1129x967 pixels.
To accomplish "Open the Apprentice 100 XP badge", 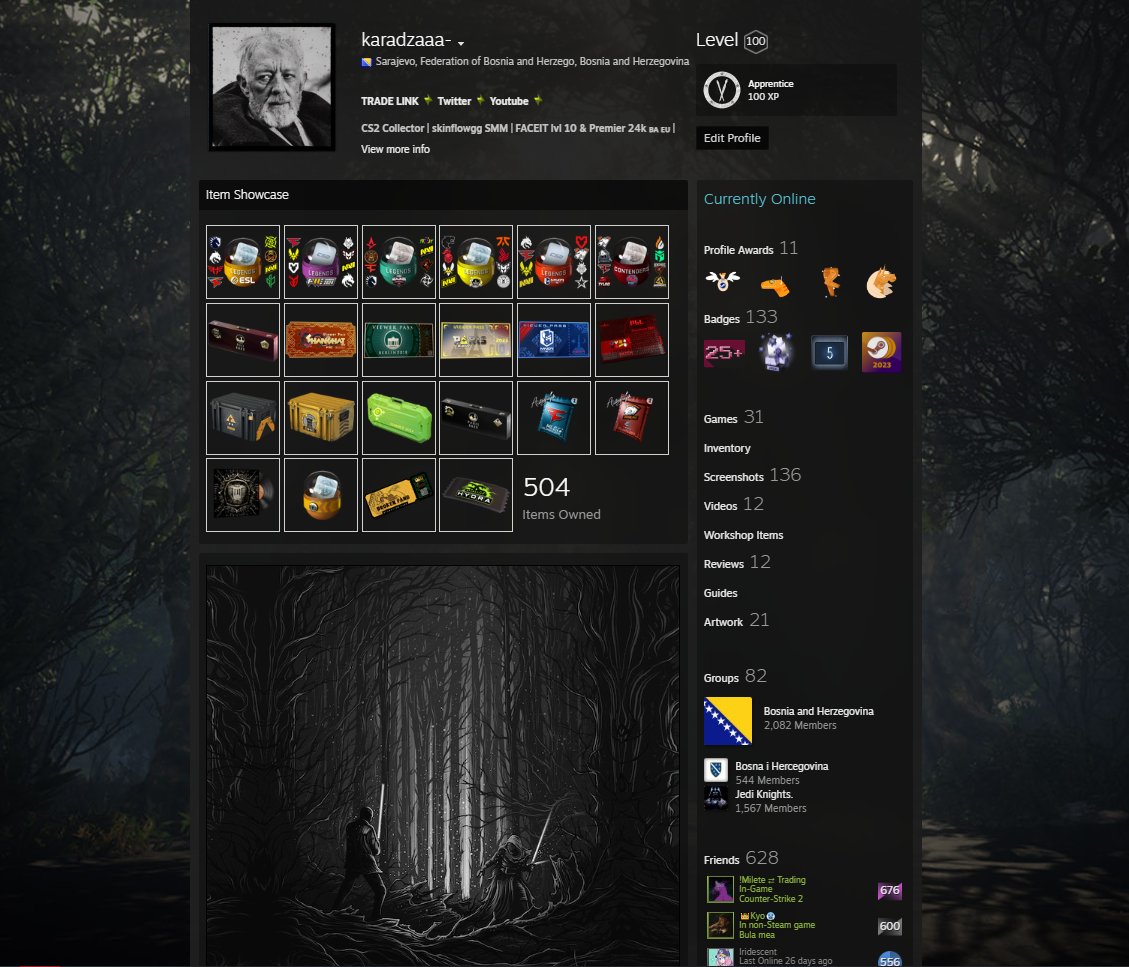I will click(796, 90).
